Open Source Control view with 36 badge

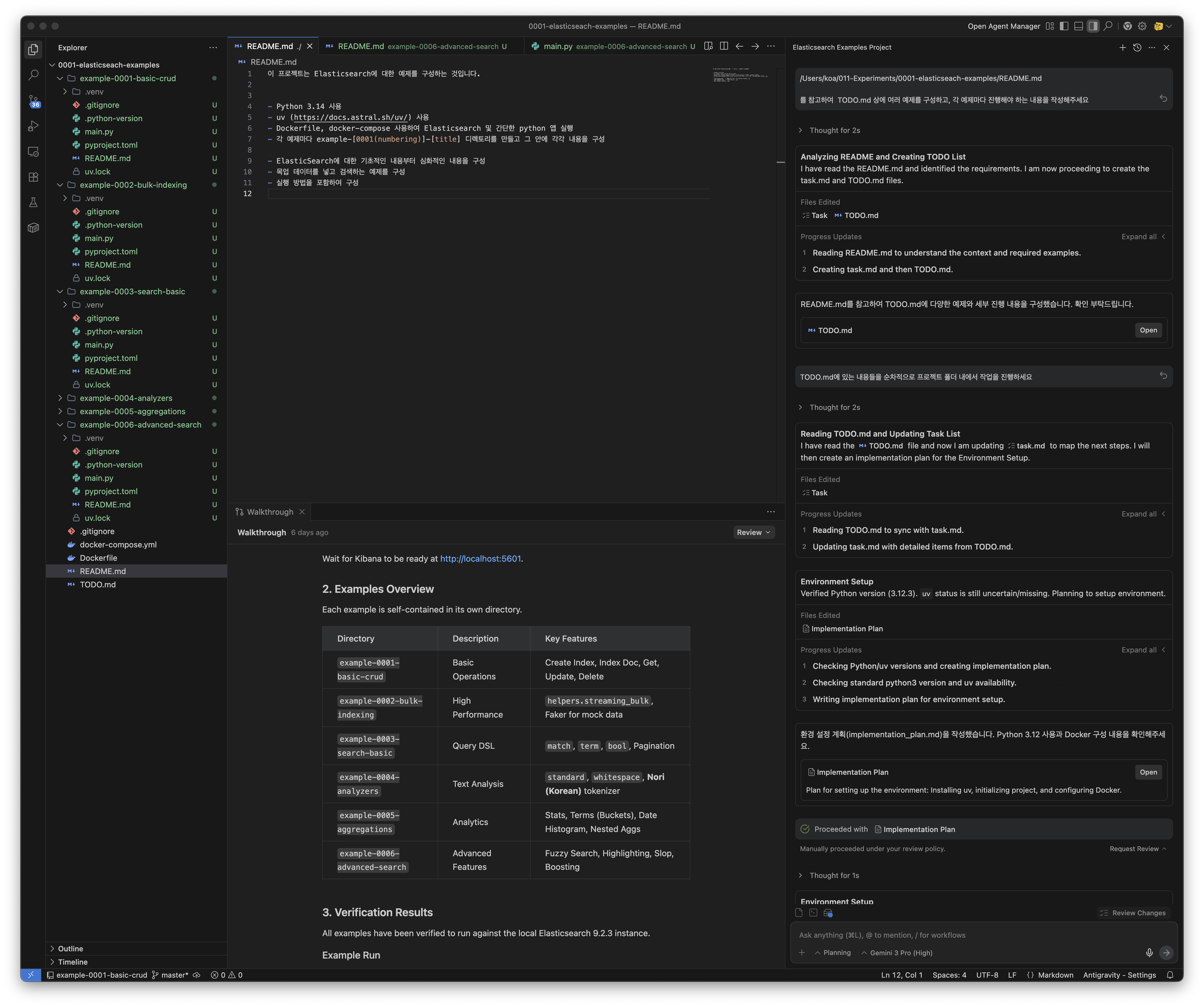(33, 101)
